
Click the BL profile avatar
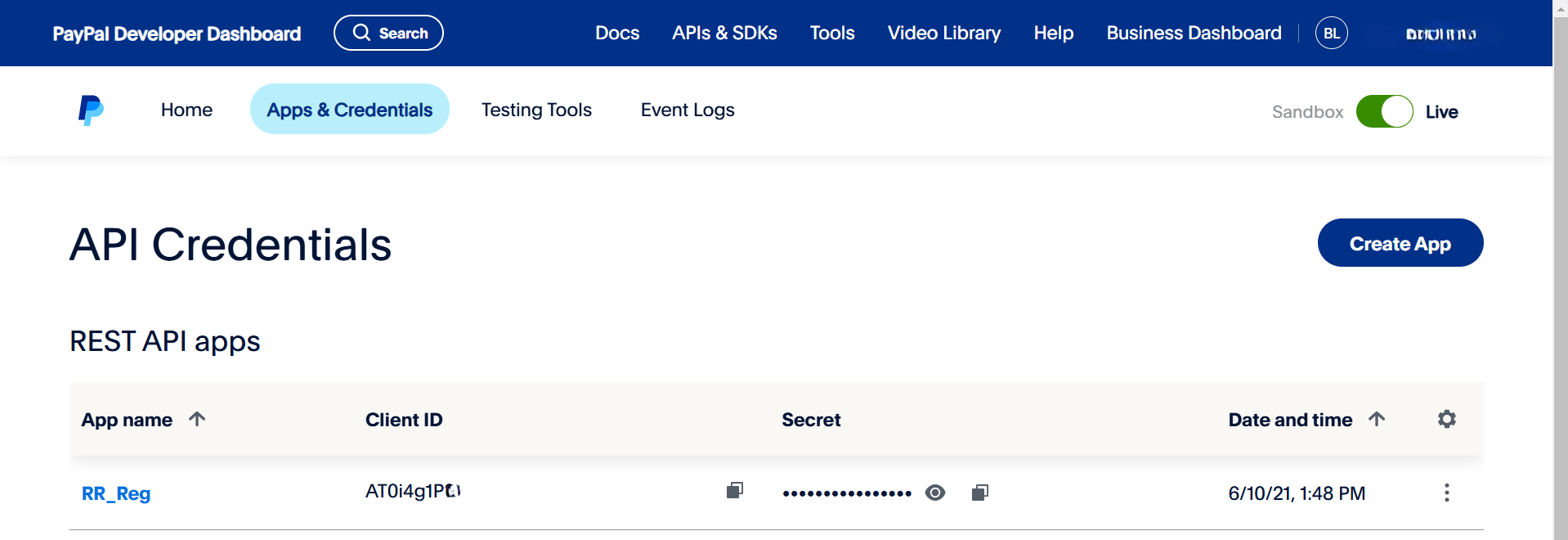pos(1331,34)
